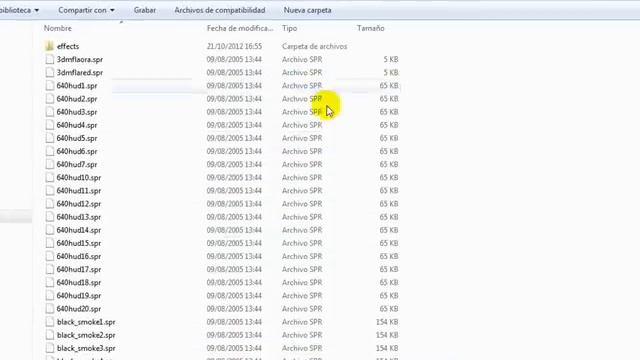The image size is (640, 360).
Task: Click the black_smoke2.spr file icon
Action: [x=50, y=335]
